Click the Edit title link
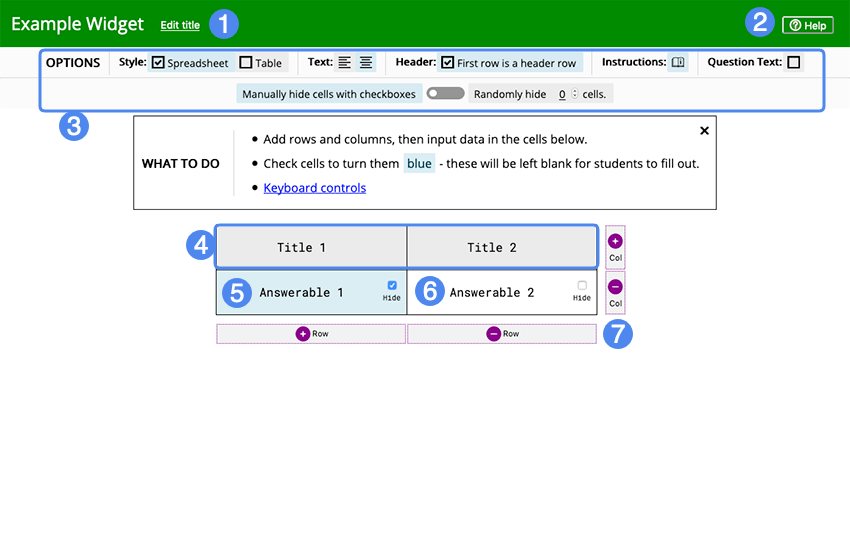The height and width of the screenshot is (550, 850). (x=180, y=25)
